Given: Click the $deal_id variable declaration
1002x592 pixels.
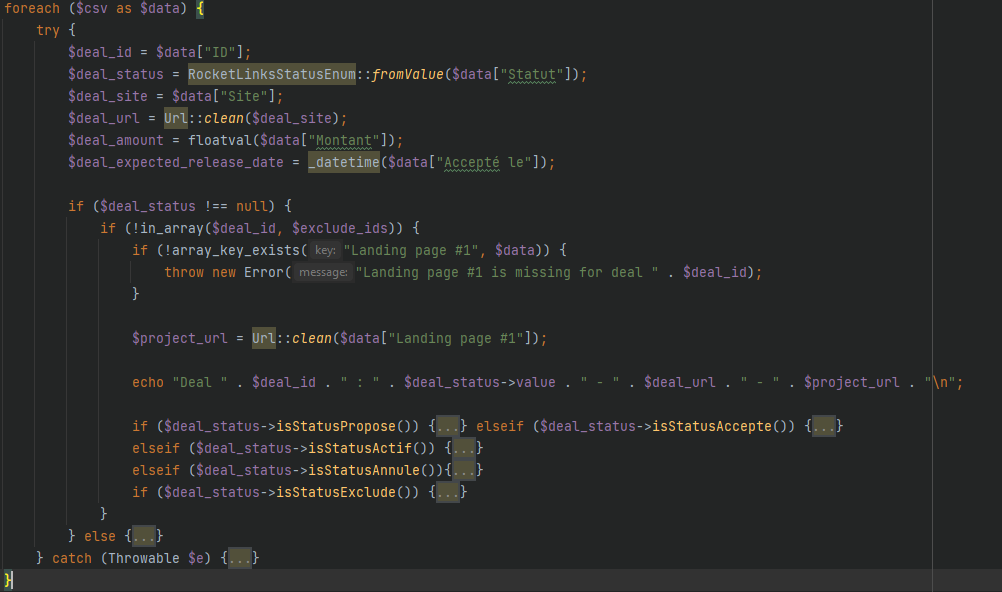Looking at the screenshot, I should pos(100,52).
